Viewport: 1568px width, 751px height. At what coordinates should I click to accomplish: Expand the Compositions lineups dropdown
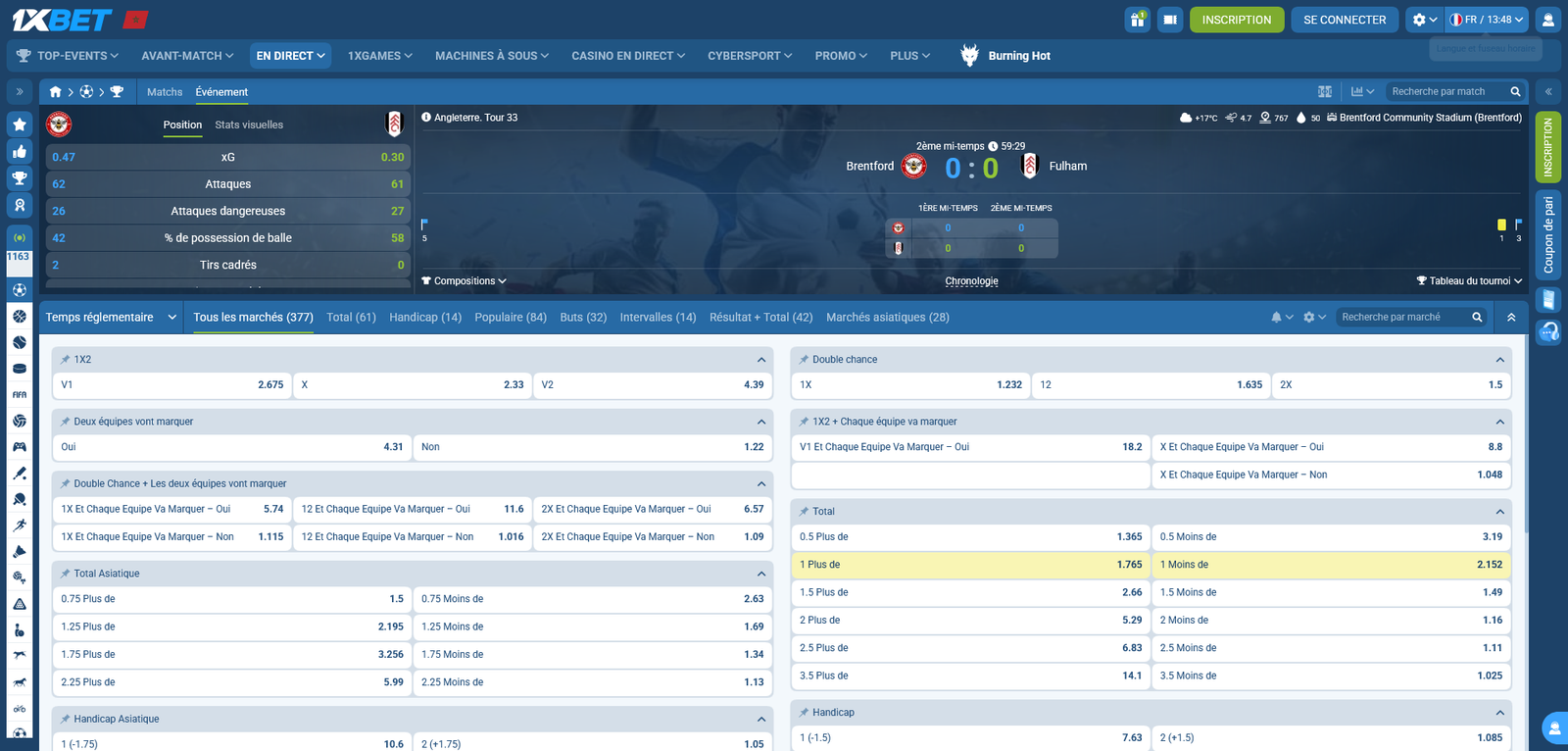click(464, 281)
